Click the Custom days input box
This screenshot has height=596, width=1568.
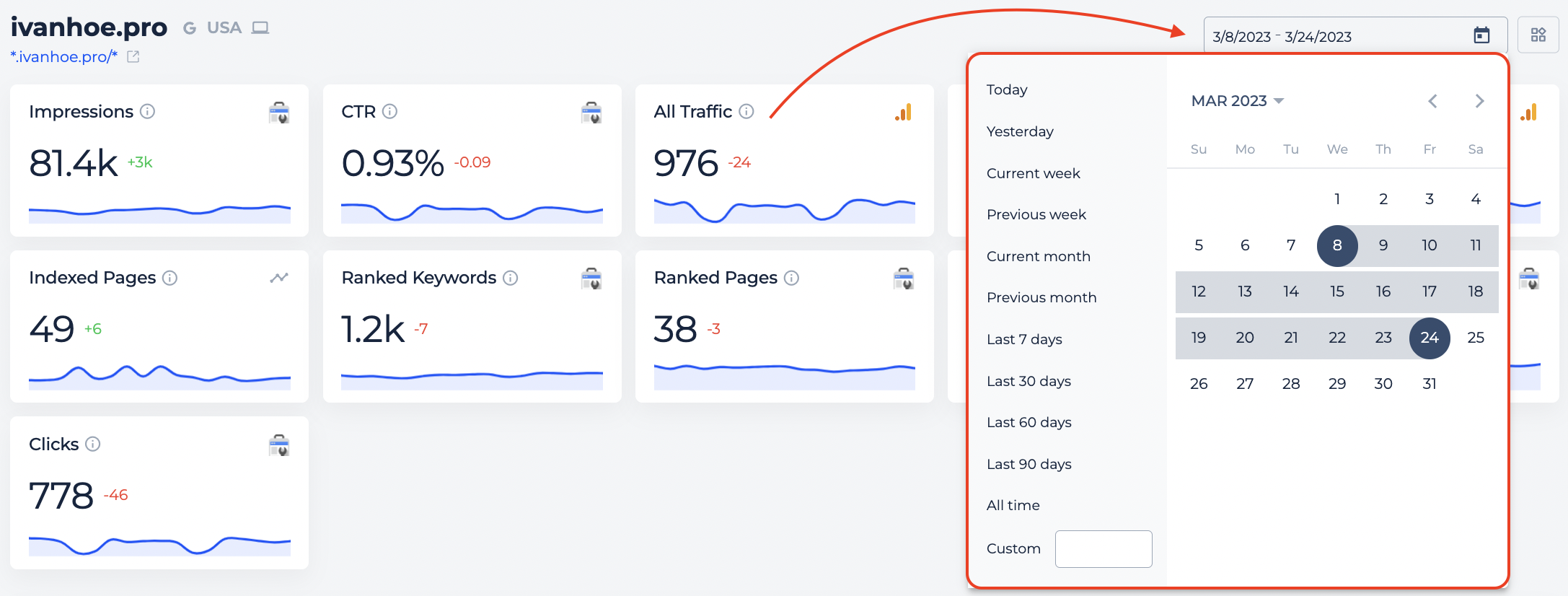(1104, 549)
